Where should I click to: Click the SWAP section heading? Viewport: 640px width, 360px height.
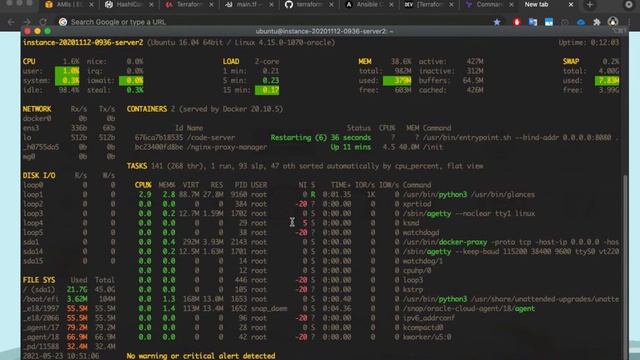click(x=571, y=61)
